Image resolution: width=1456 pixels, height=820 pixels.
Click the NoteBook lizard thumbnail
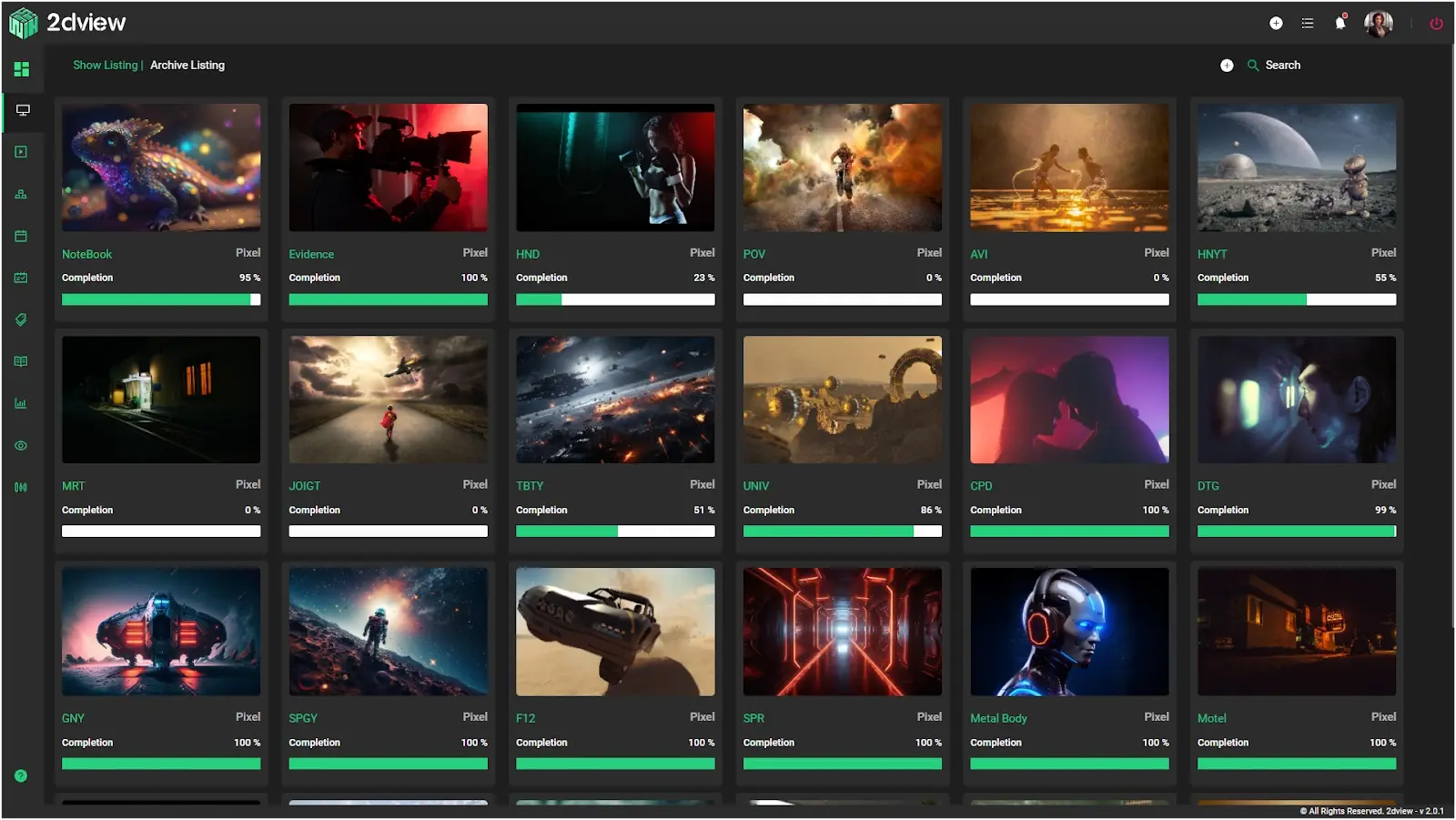(x=161, y=167)
